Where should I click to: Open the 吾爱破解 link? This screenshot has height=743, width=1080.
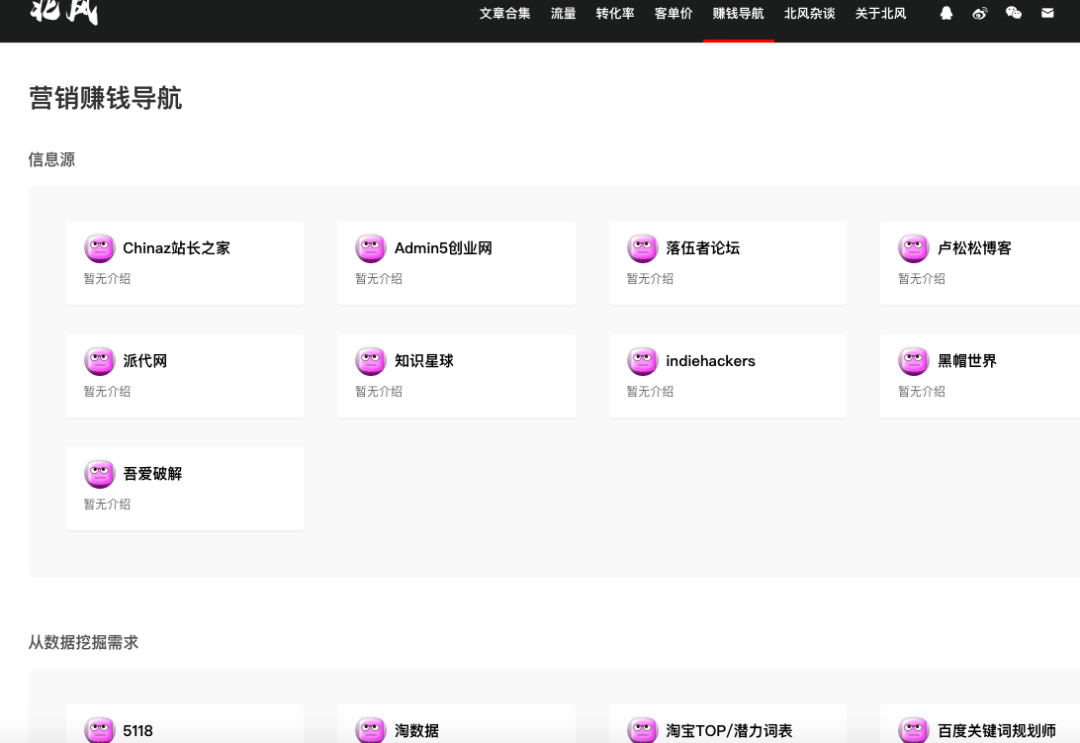click(x=152, y=474)
